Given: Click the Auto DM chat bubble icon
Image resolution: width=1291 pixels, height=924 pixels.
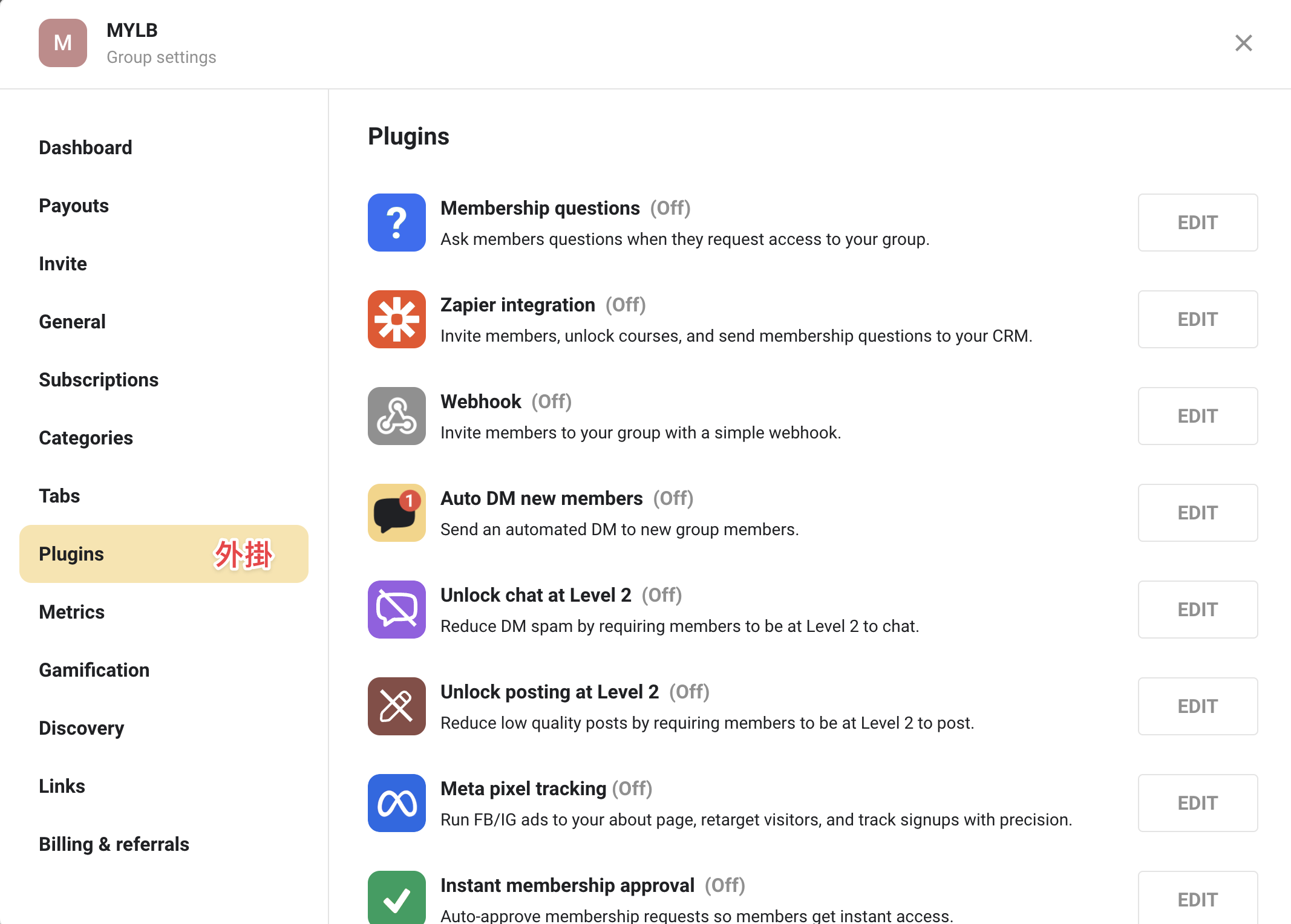Looking at the screenshot, I should 397,513.
